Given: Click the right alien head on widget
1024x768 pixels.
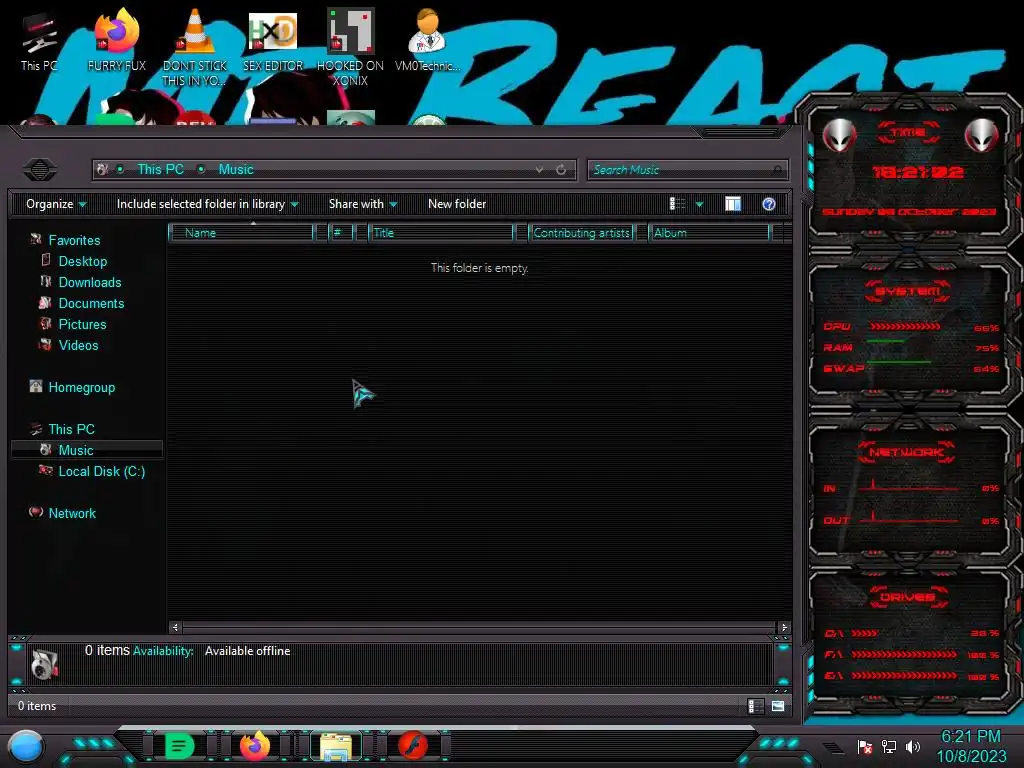Looking at the screenshot, I should point(981,135).
